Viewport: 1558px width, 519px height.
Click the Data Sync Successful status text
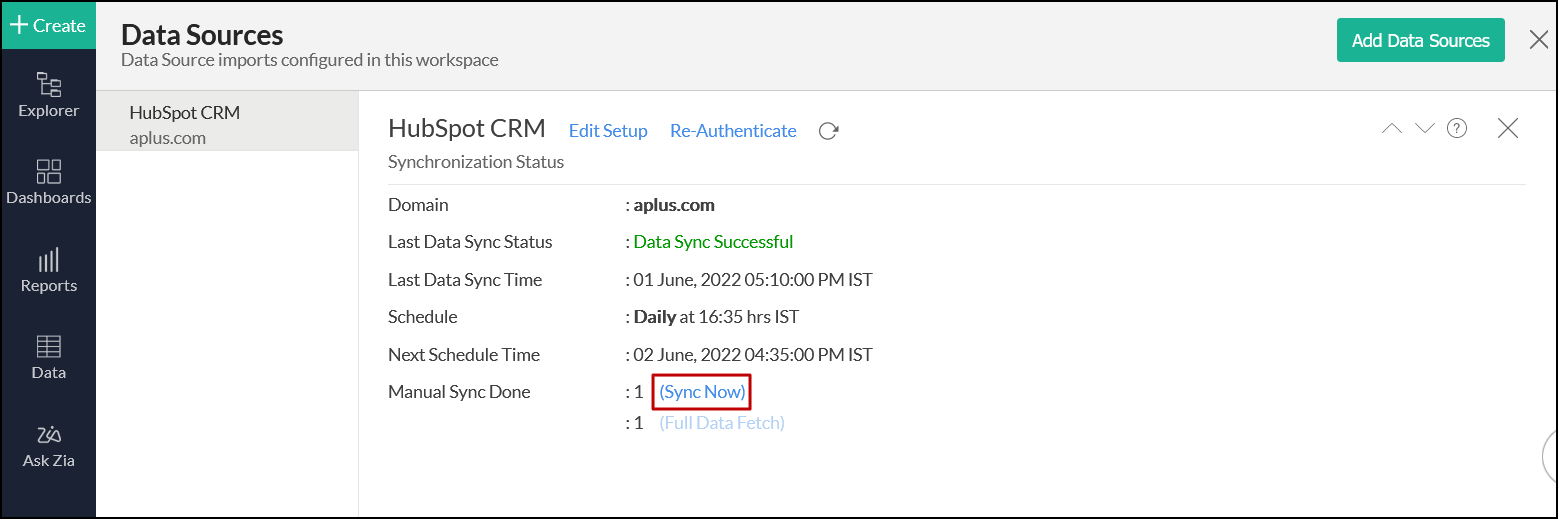click(713, 242)
